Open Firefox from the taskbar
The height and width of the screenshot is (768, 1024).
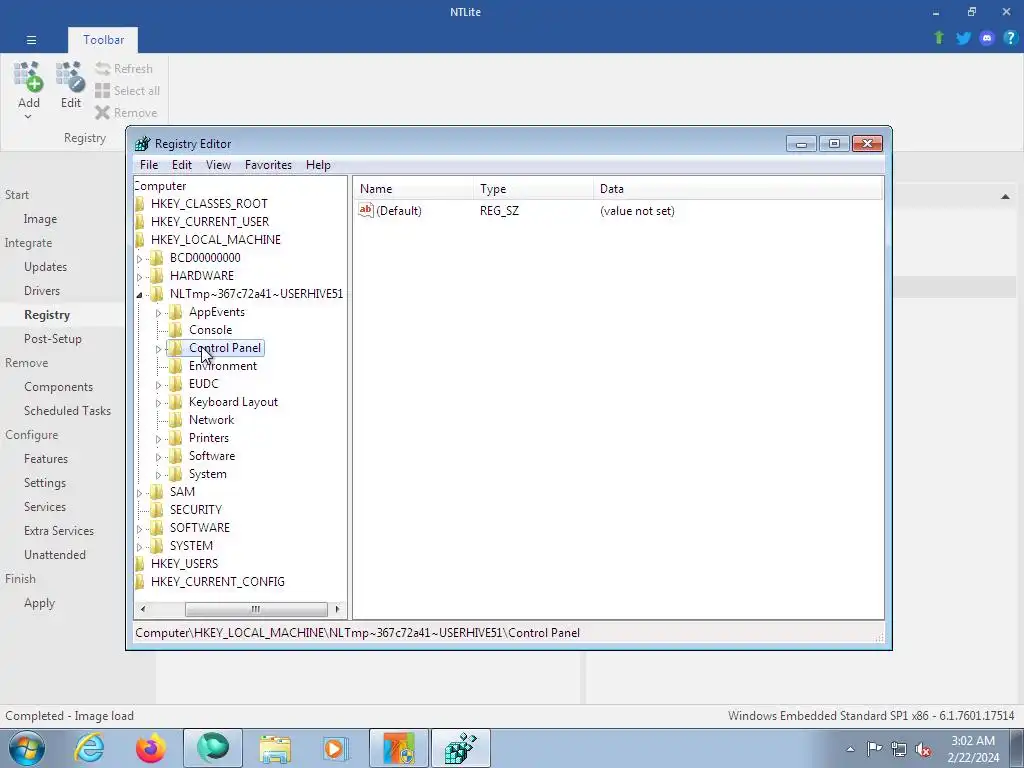click(151, 748)
